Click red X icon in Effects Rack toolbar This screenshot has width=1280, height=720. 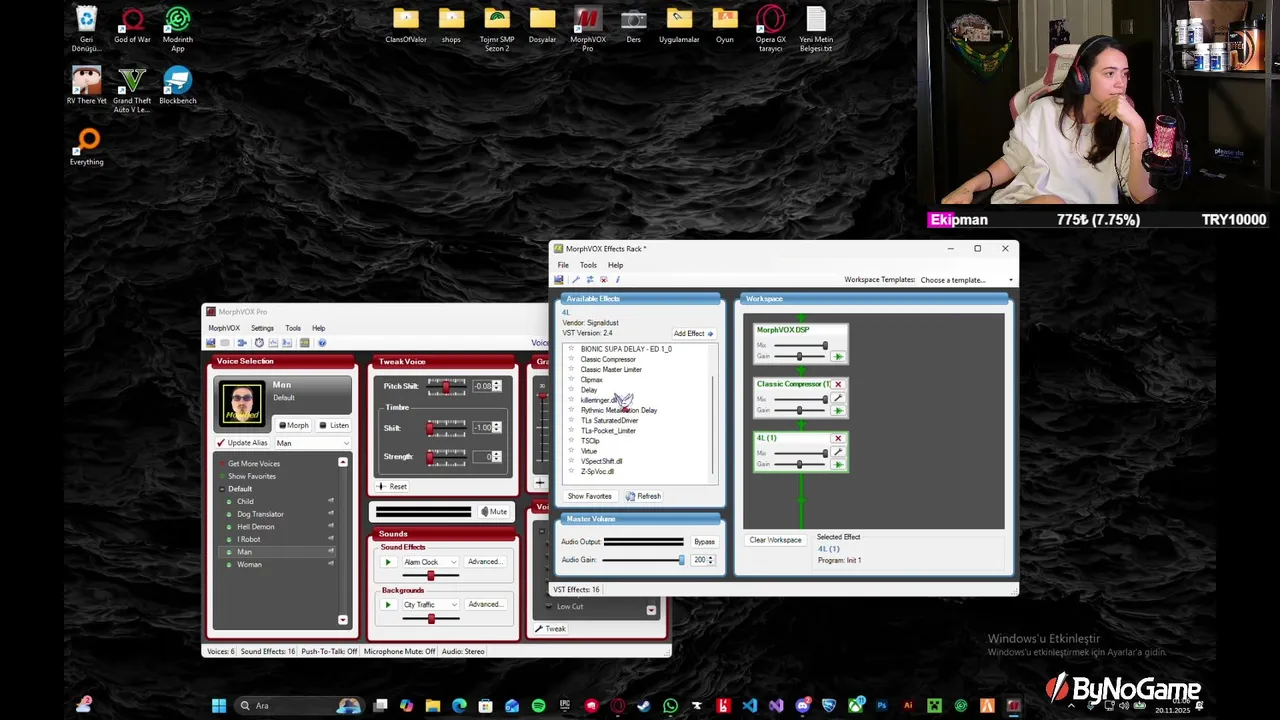[x=603, y=280]
